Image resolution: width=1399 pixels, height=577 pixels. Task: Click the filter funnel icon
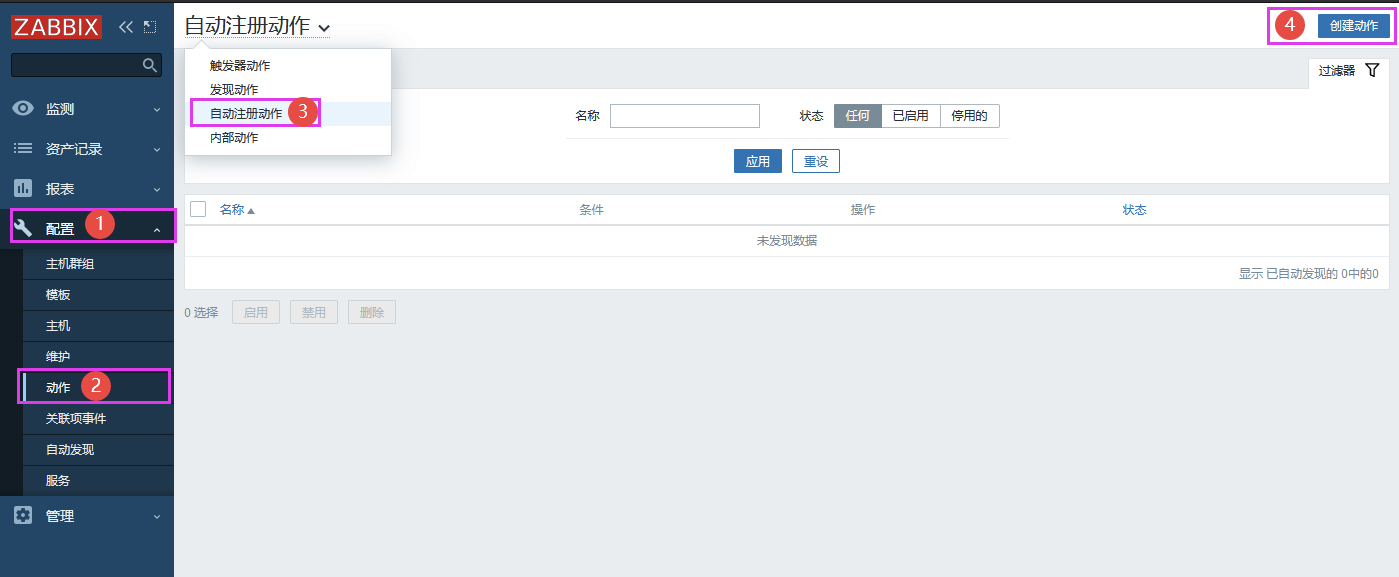[x=1372, y=70]
